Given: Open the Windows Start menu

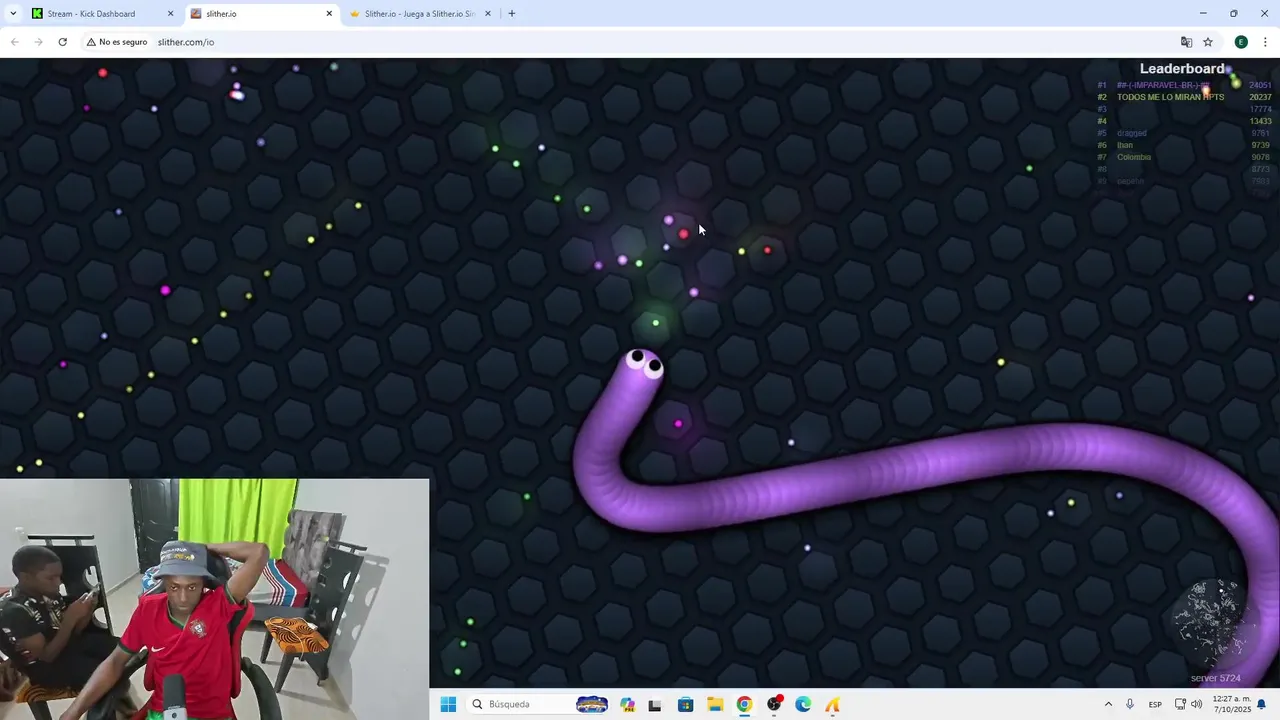Looking at the screenshot, I should click(448, 704).
